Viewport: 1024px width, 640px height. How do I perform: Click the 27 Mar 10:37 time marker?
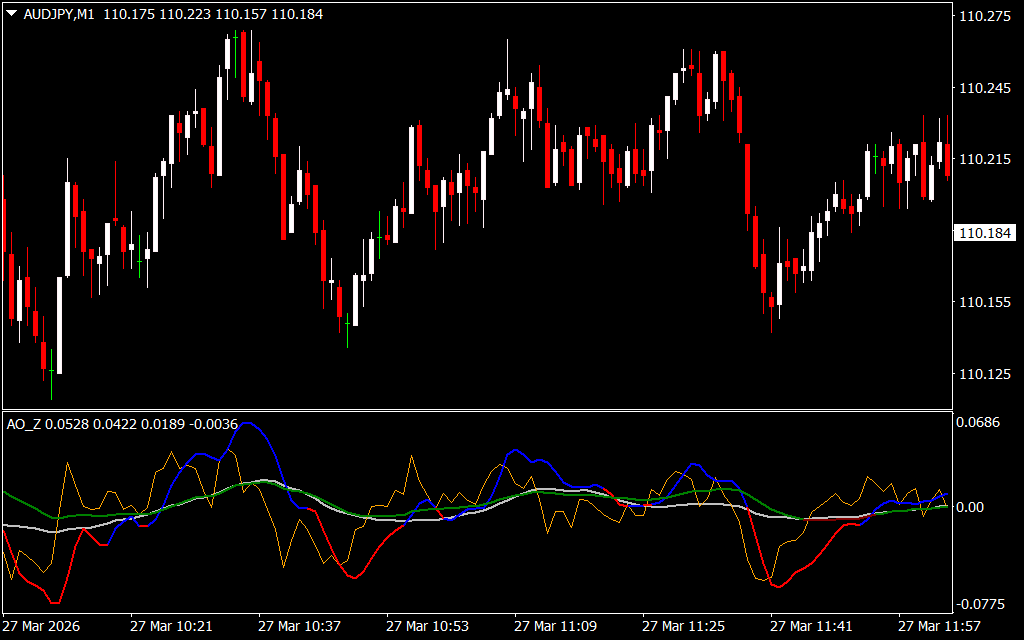pos(299,626)
